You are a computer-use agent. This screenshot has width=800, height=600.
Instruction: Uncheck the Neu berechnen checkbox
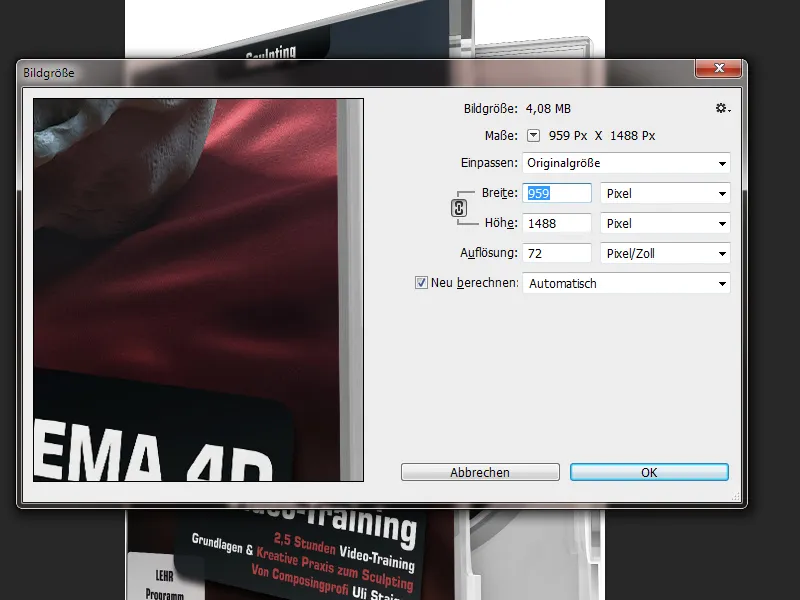421,283
